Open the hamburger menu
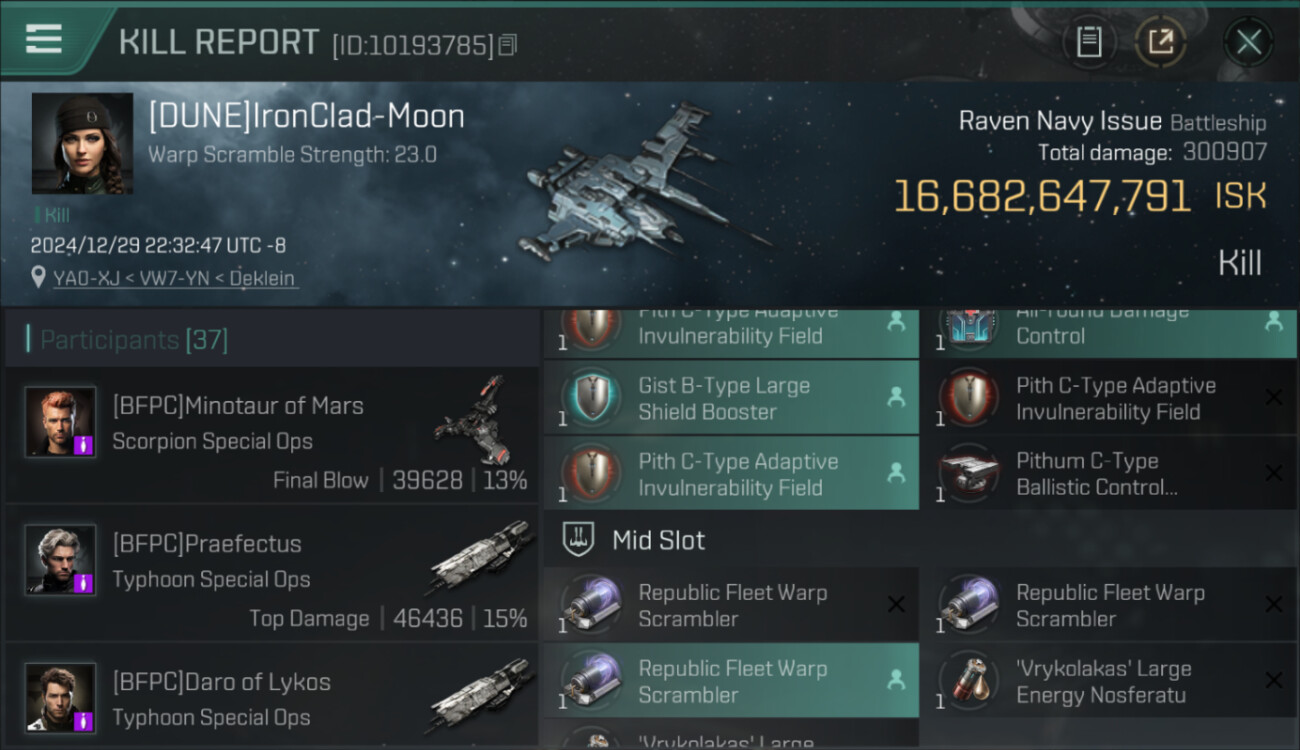Viewport: 1300px width, 750px height. tap(44, 39)
